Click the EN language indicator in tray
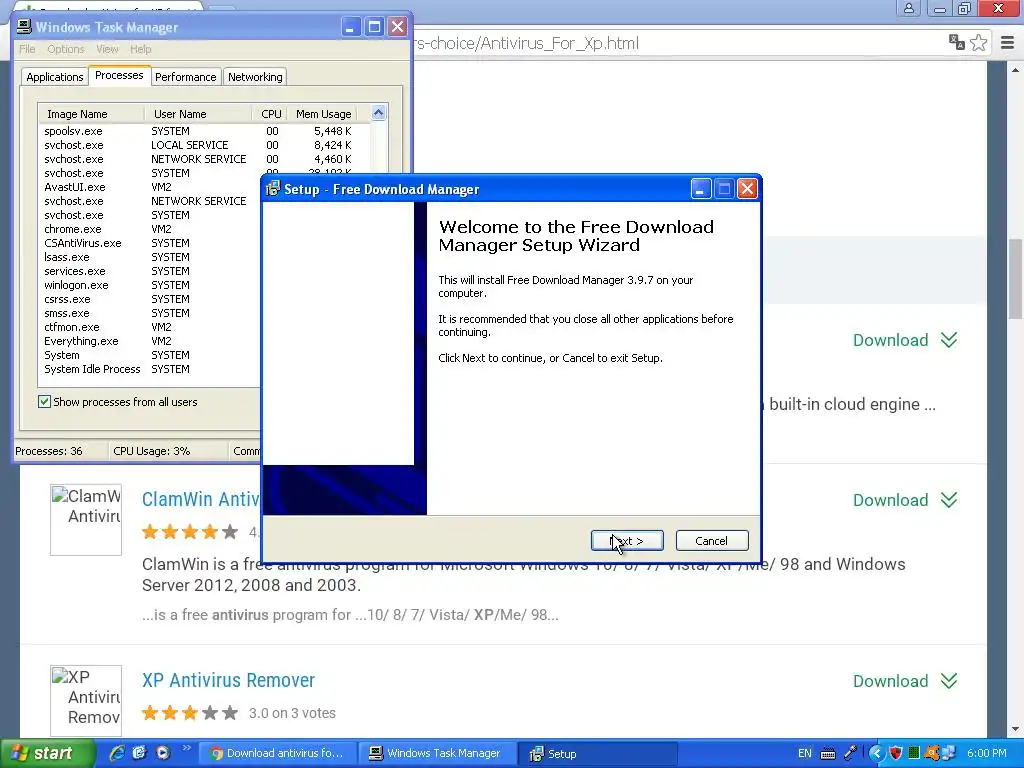The image size is (1024, 768). pyautogui.click(x=805, y=754)
